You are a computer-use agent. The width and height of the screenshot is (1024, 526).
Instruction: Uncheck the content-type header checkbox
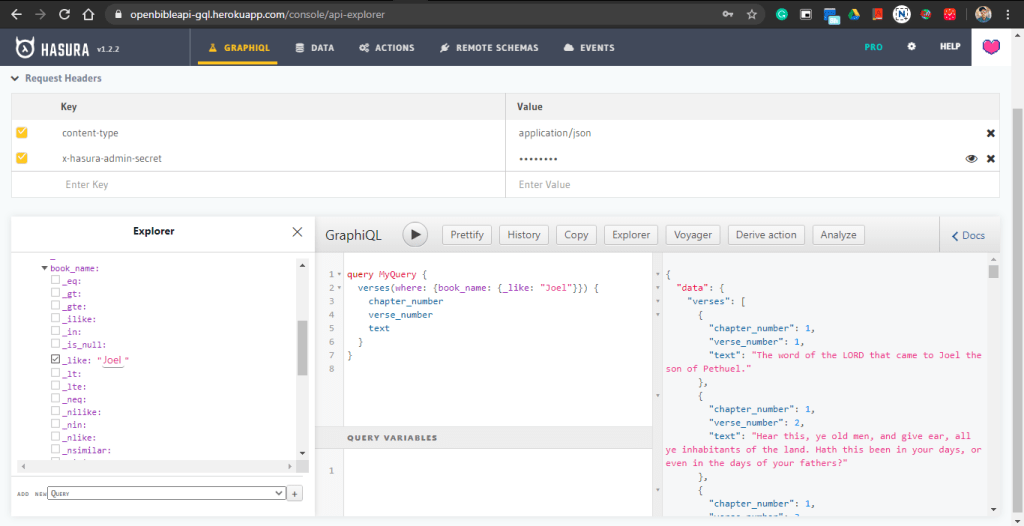[22, 133]
